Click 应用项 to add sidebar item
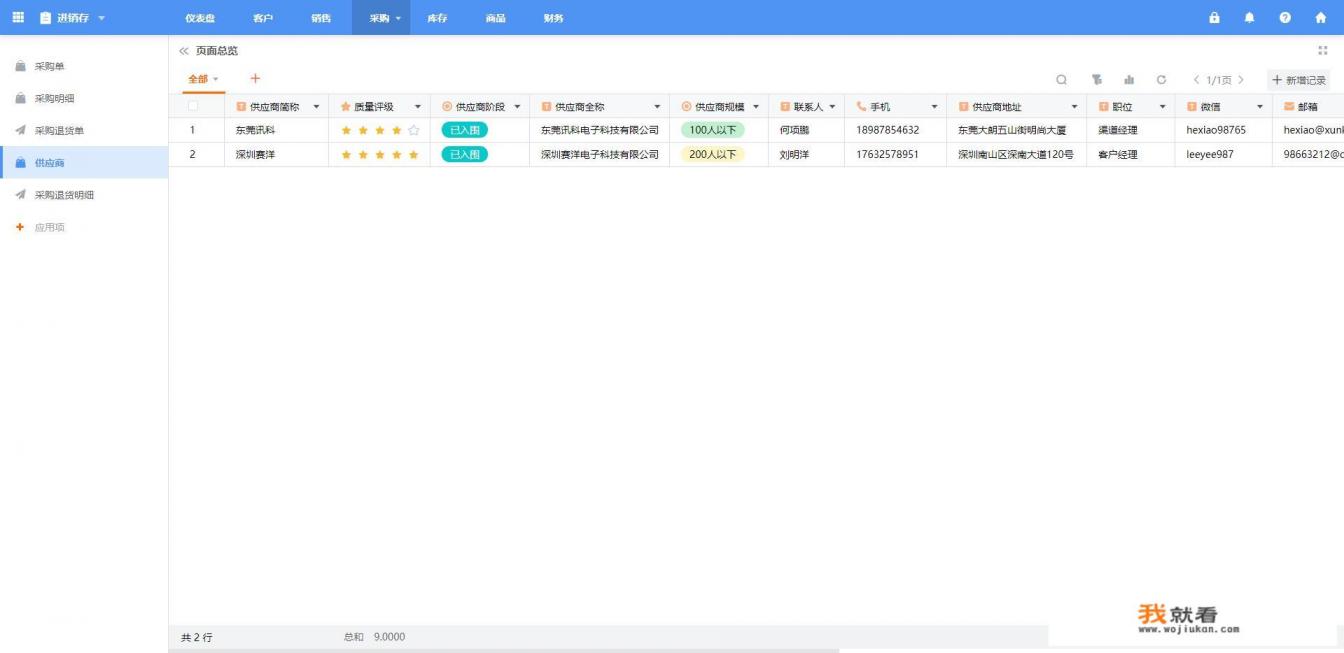This screenshot has width=1344, height=653. (49, 227)
